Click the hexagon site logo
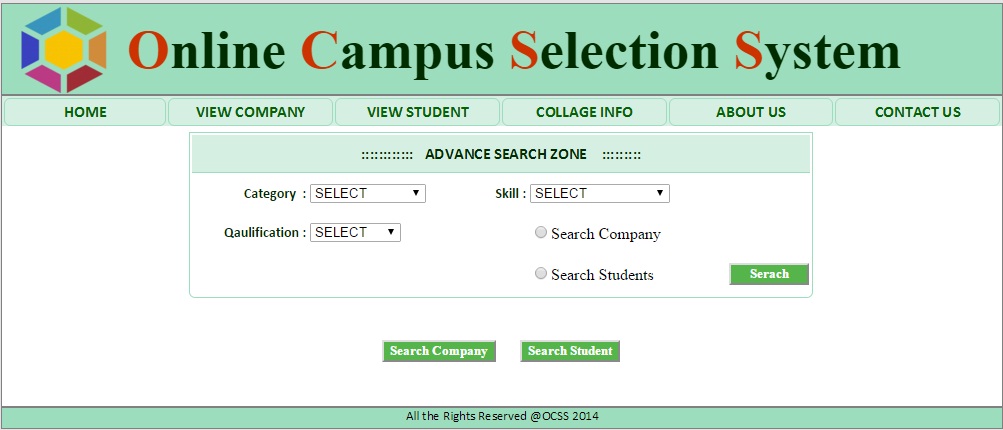The height and width of the screenshot is (430, 1003). (x=64, y=49)
